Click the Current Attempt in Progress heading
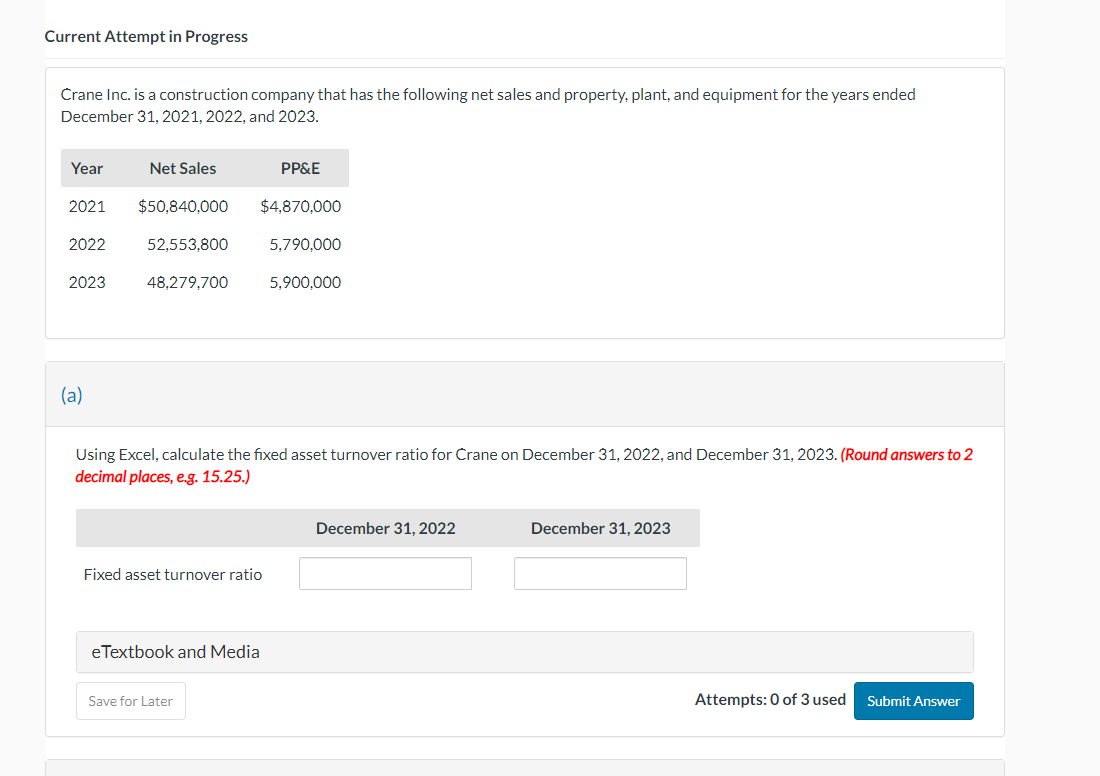This screenshot has height=776, width=1100. click(x=146, y=36)
